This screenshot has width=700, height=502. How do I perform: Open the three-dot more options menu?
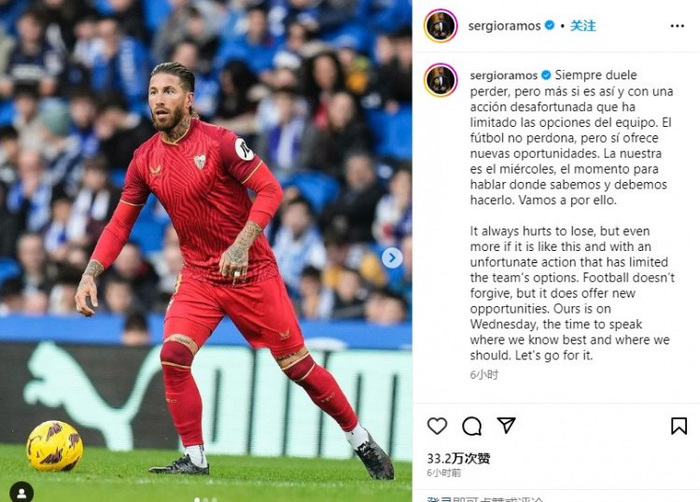[677, 26]
